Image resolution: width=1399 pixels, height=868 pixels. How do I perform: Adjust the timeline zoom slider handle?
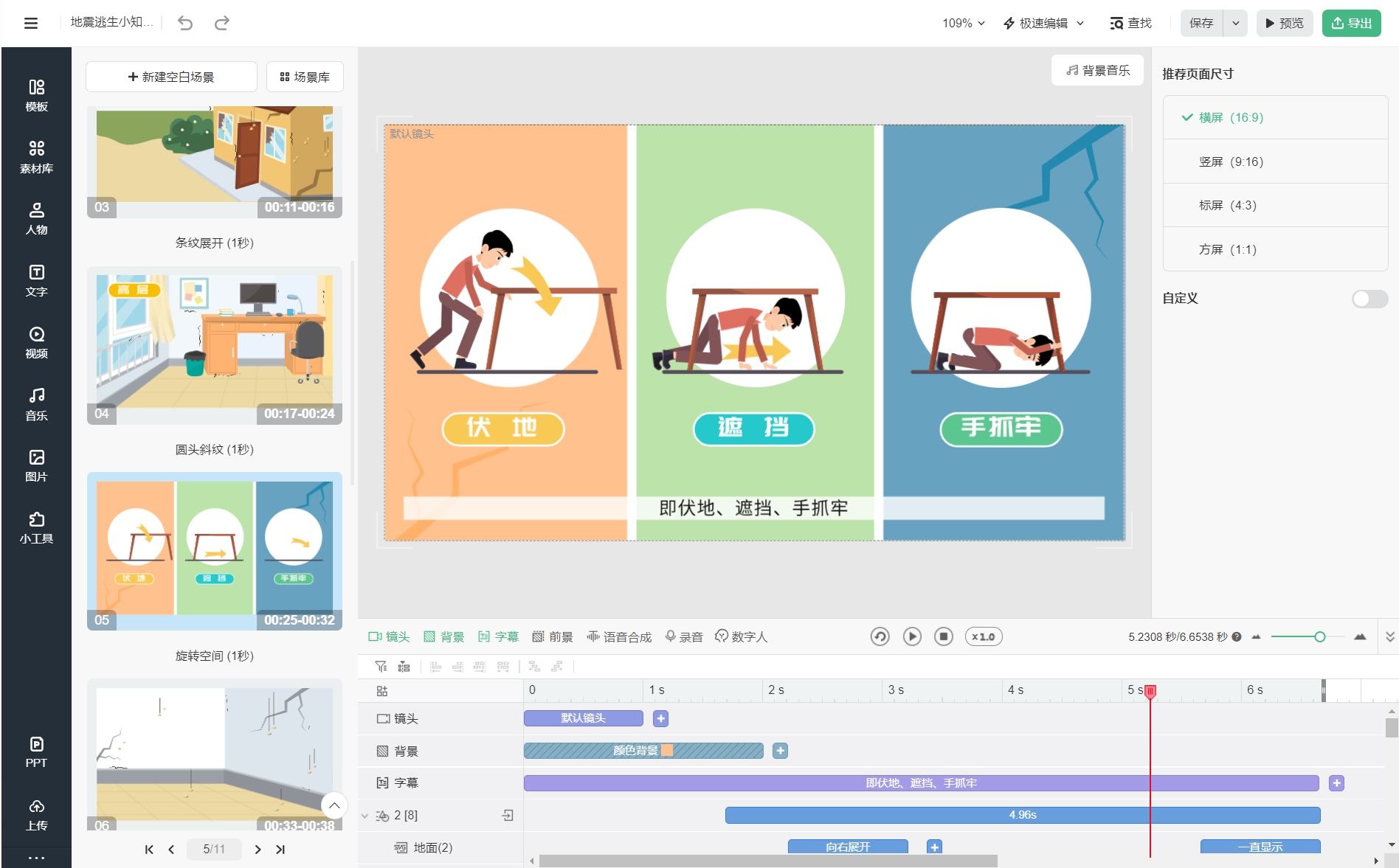pos(1319,636)
